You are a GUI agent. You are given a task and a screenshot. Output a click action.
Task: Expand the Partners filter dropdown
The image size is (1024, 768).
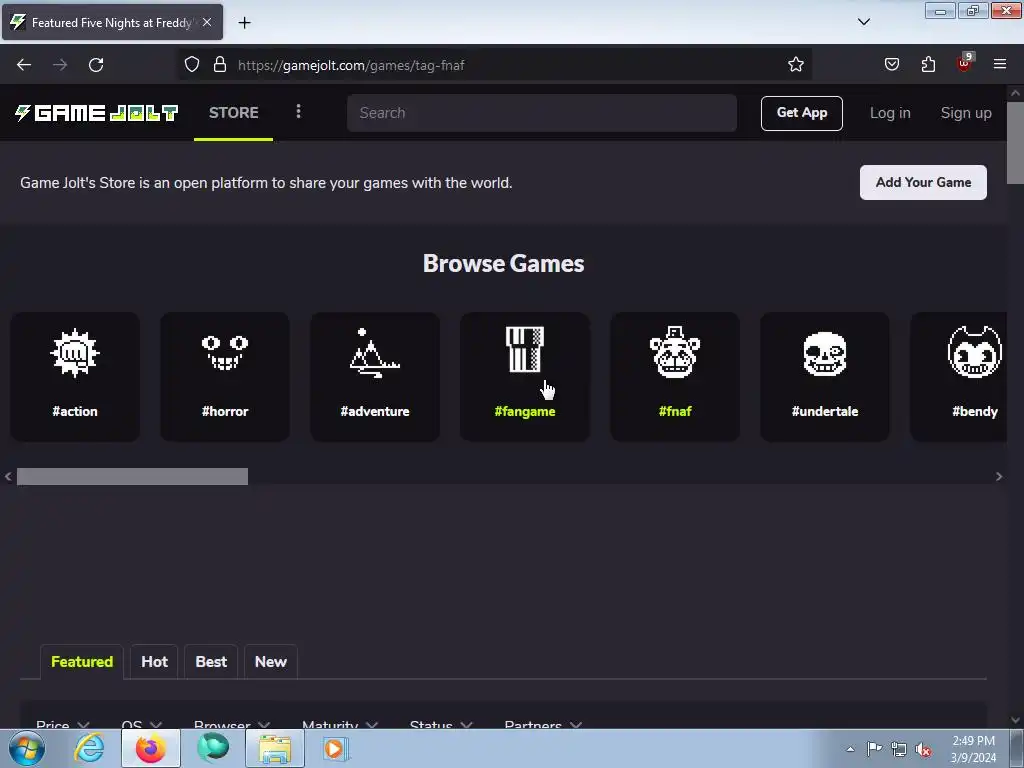(543, 724)
